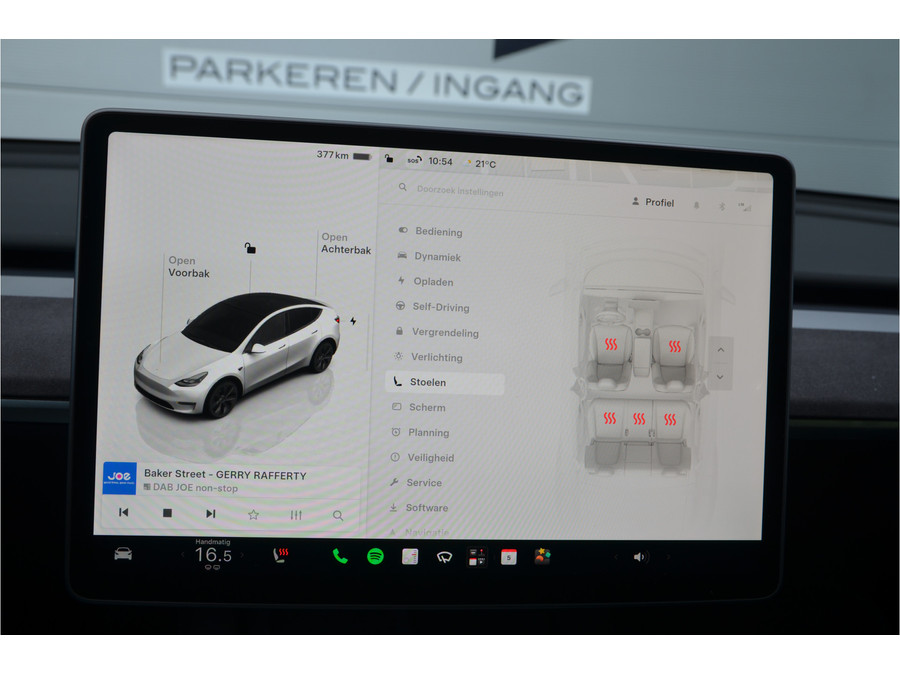Click the Doorzoek instellingen search field
The image size is (900, 675).
tap(460, 191)
